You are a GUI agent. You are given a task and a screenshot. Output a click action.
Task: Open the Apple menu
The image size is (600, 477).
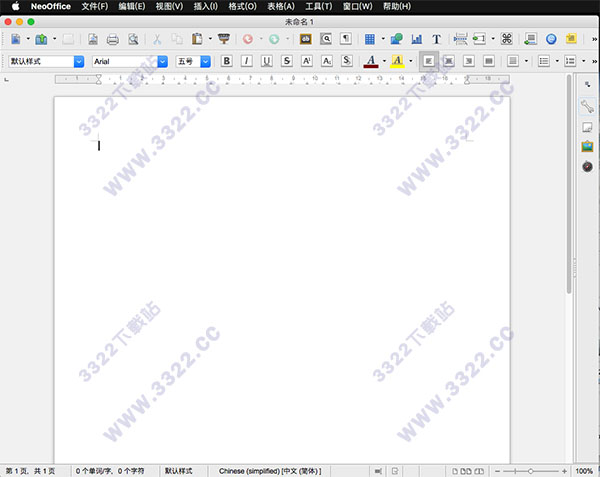(15, 6)
